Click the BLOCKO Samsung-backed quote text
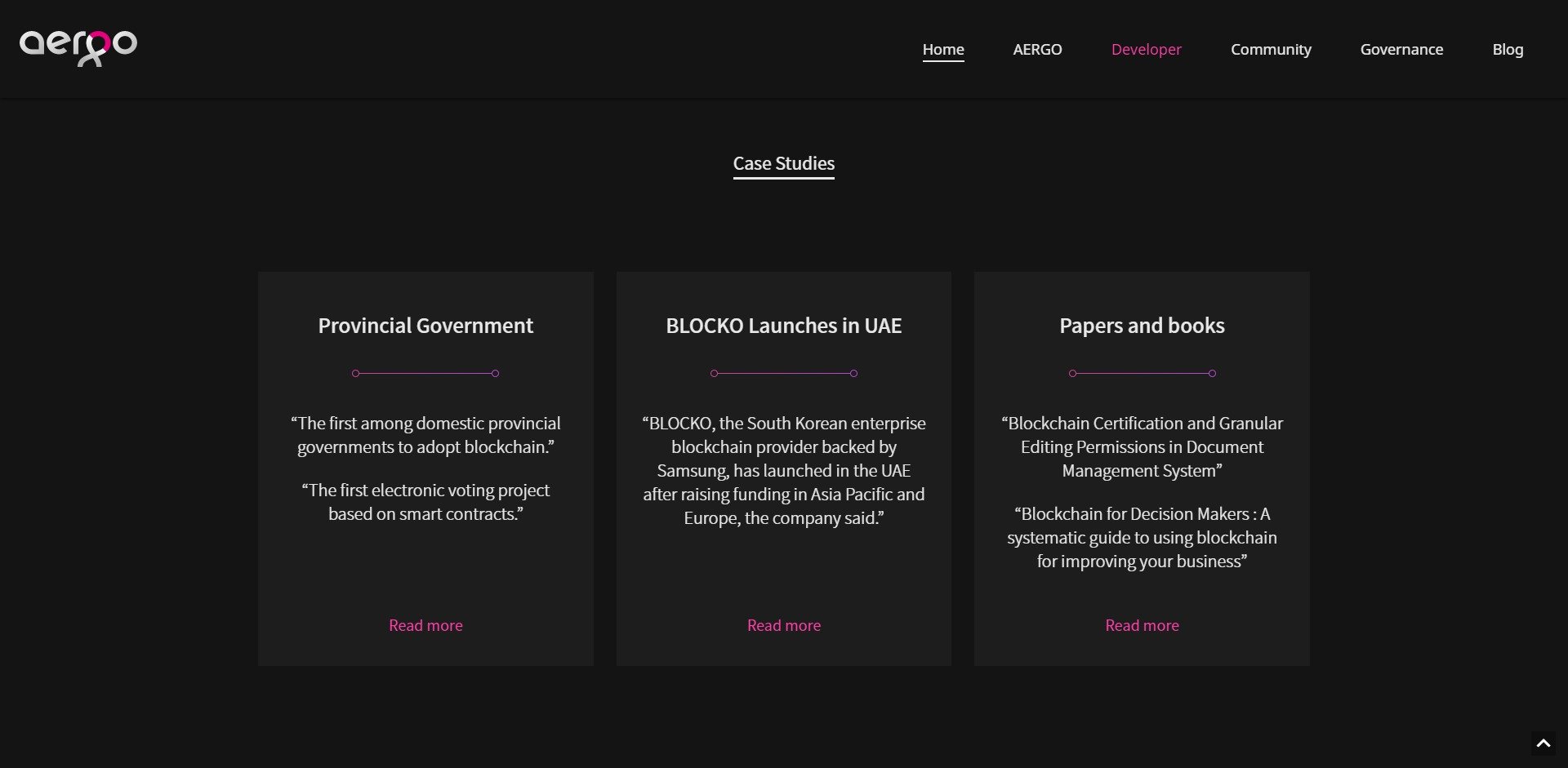Screen dimensions: 1568x768 point(783,470)
